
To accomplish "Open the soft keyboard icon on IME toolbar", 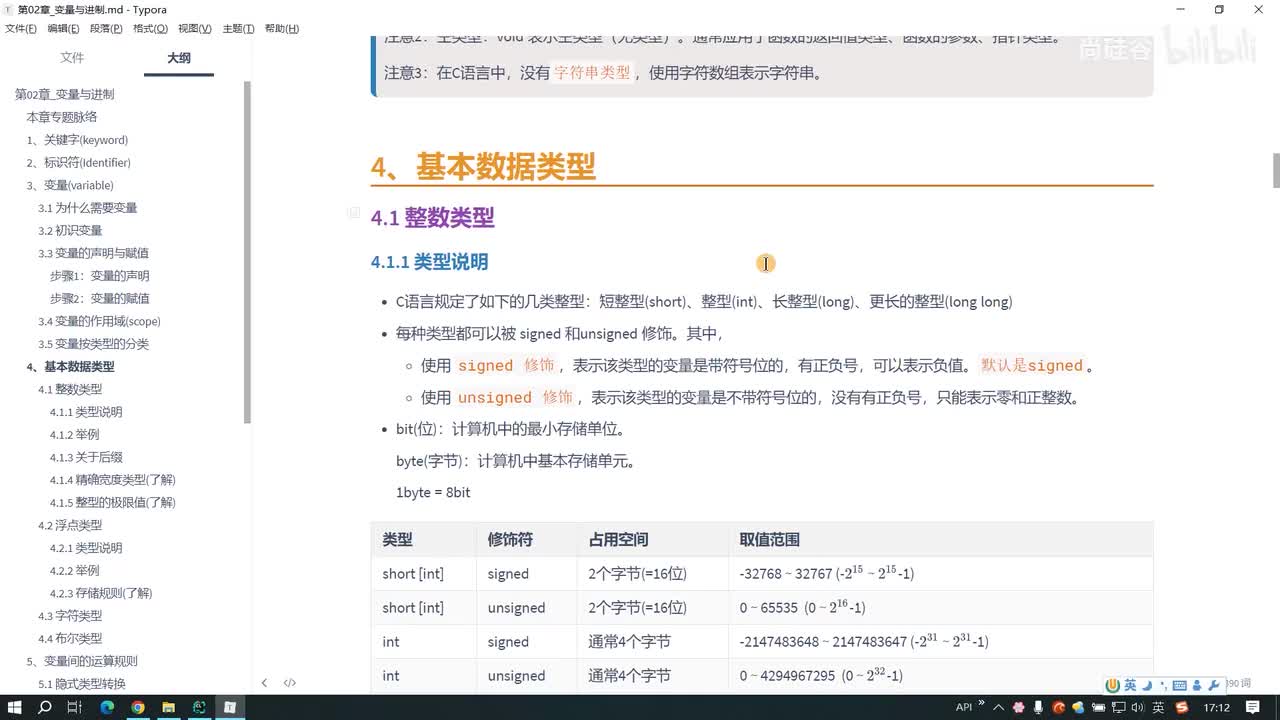I will tap(1180, 686).
